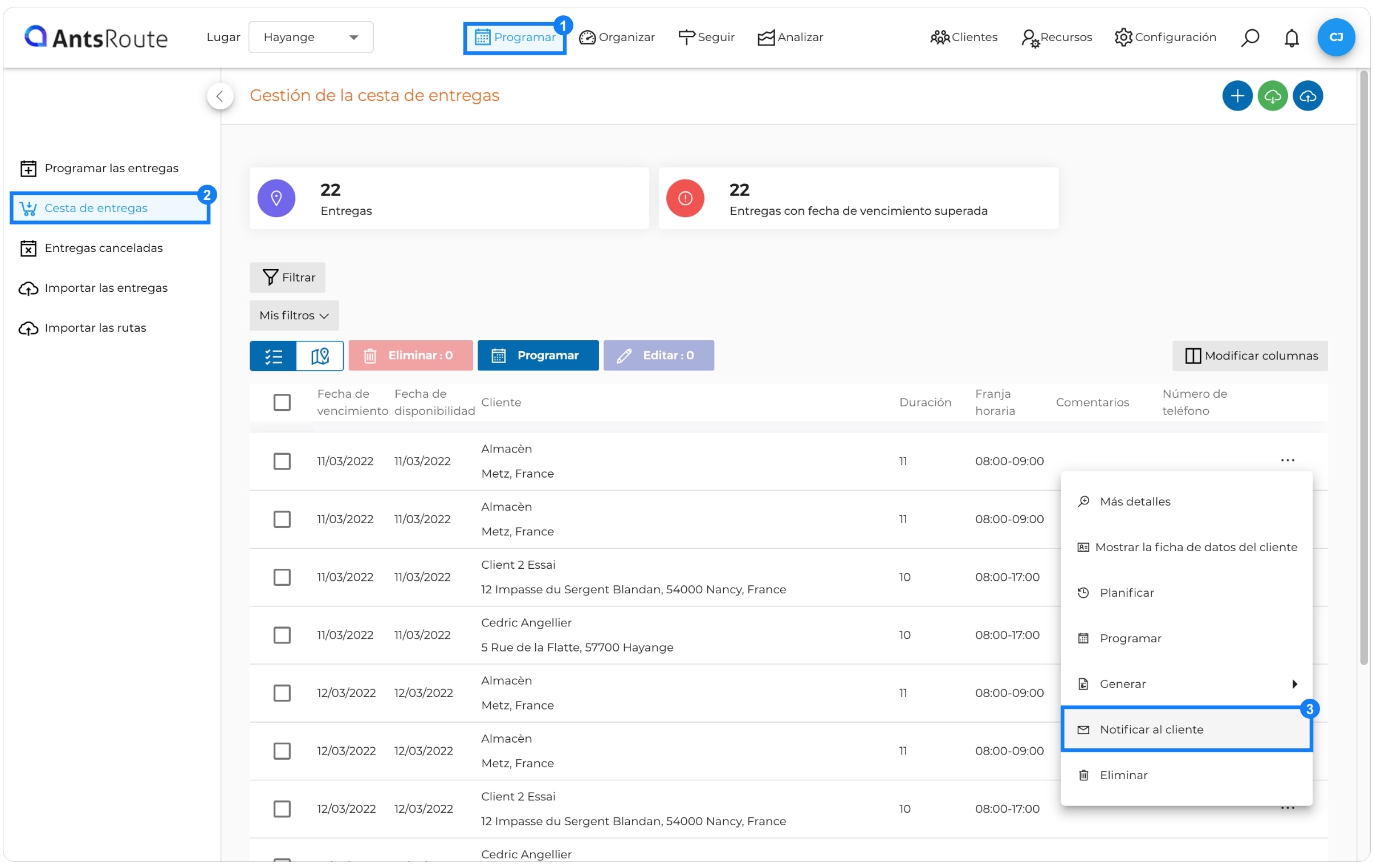
Task: Click the blue cloud upload button
Action: tap(1307, 96)
